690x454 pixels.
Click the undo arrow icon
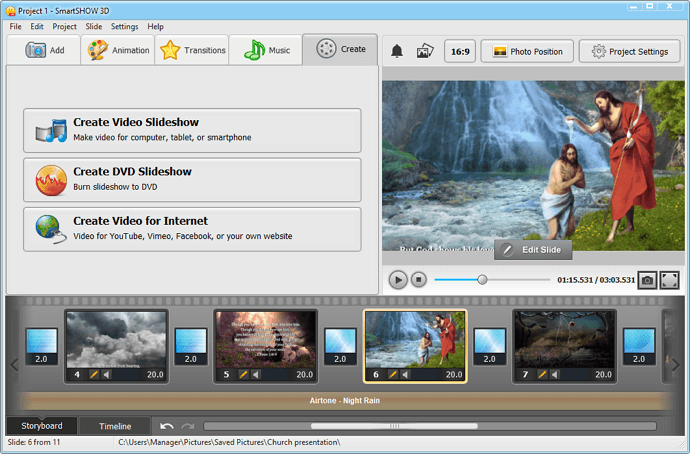click(167, 426)
